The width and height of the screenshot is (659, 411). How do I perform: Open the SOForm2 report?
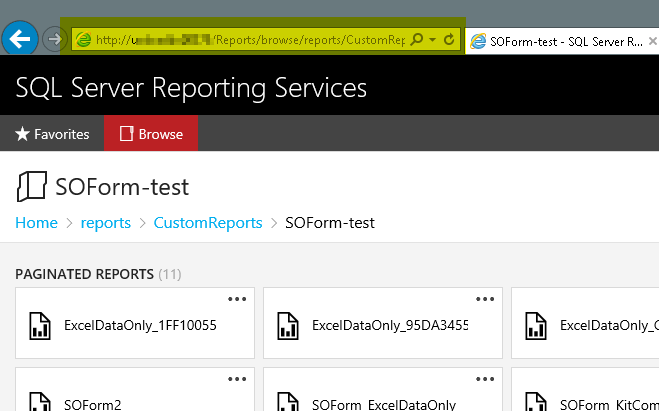135,390
